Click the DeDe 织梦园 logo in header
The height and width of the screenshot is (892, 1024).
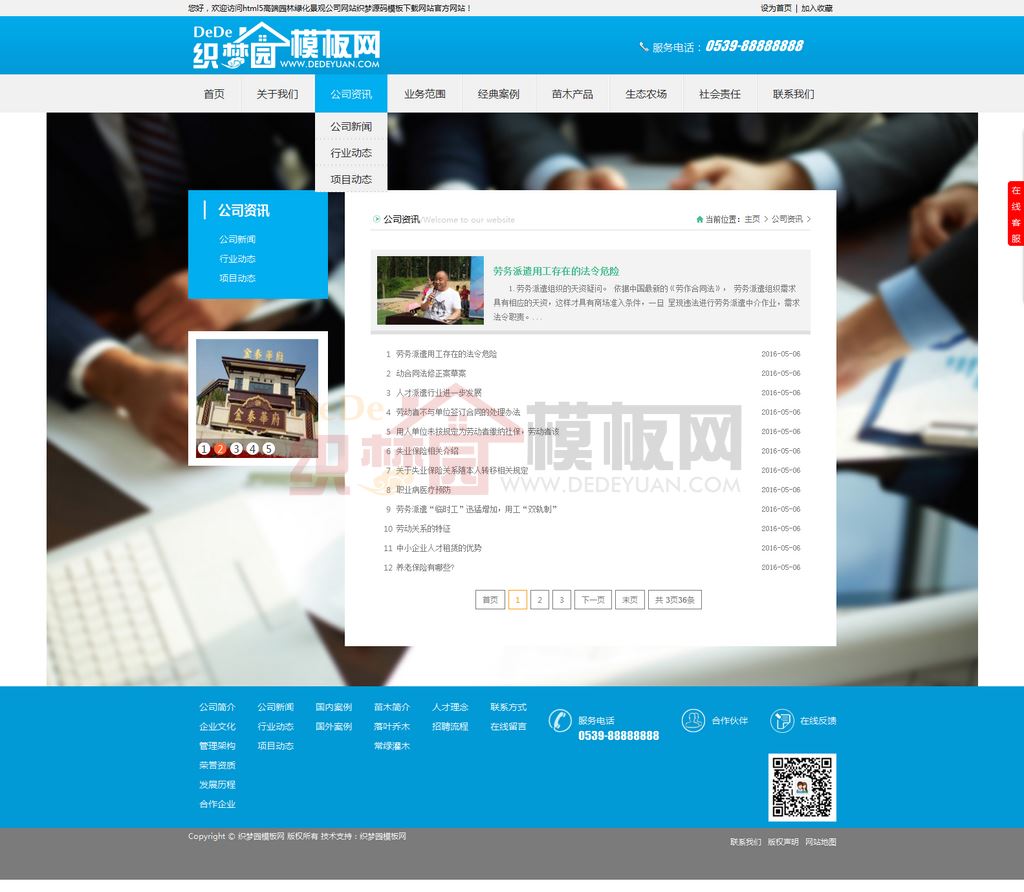(286, 46)
